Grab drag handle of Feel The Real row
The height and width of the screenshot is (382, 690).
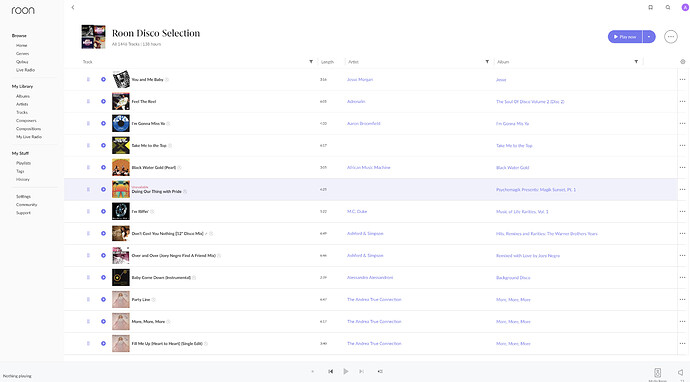88,102
